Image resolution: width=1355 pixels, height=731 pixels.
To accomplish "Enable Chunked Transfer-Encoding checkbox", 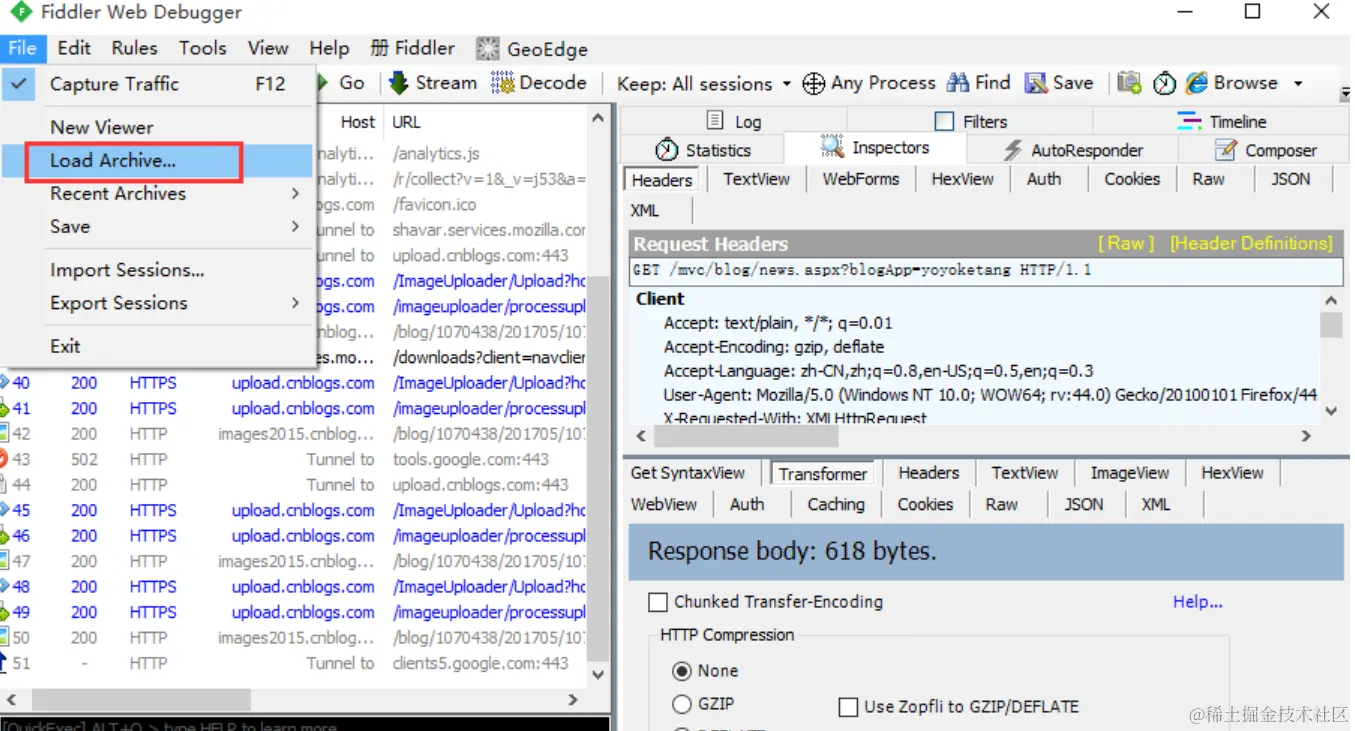I will (658, 602).
